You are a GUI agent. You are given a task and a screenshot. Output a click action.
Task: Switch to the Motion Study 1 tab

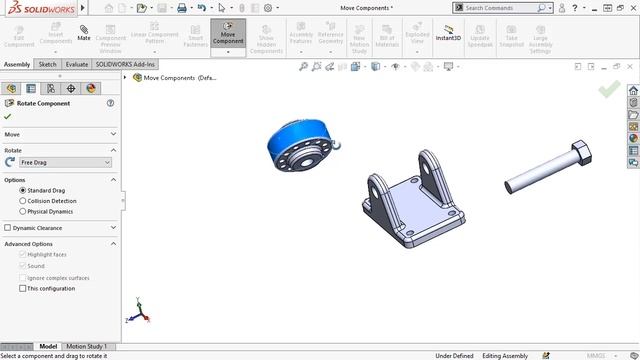[86, 347]
